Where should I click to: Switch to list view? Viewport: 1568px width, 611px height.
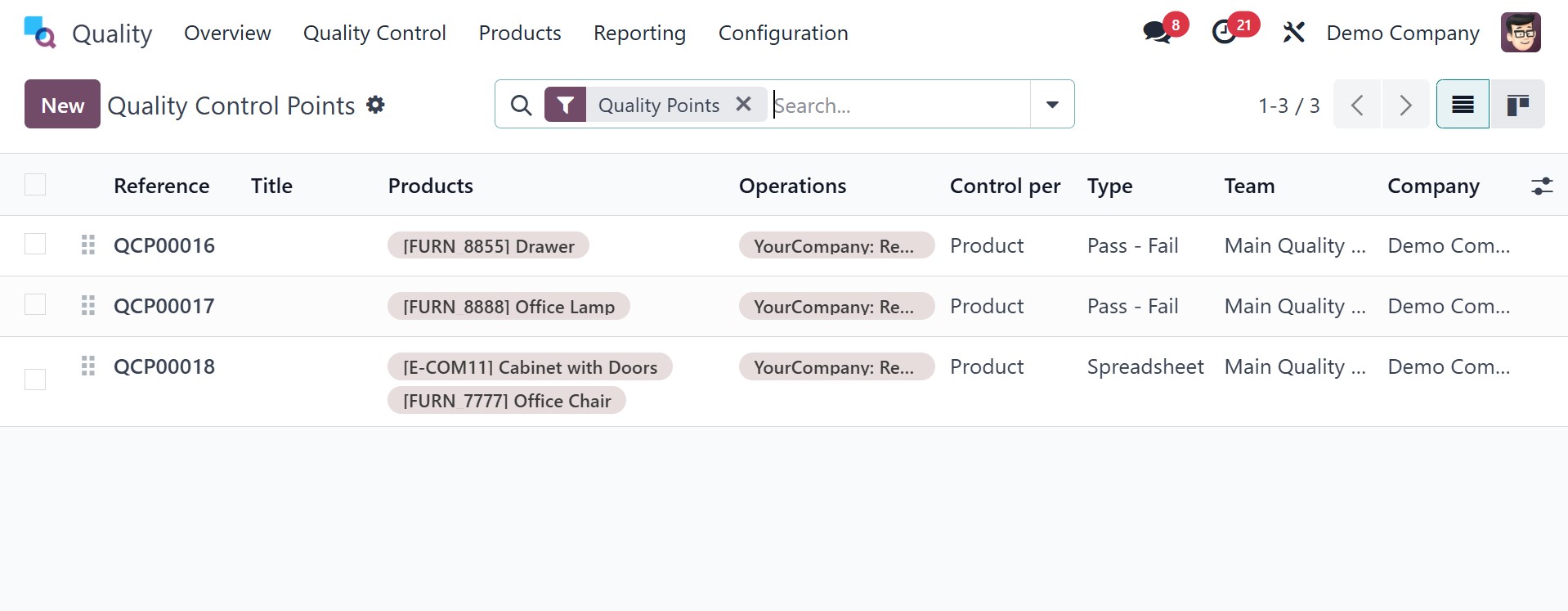coord(1463,105)
